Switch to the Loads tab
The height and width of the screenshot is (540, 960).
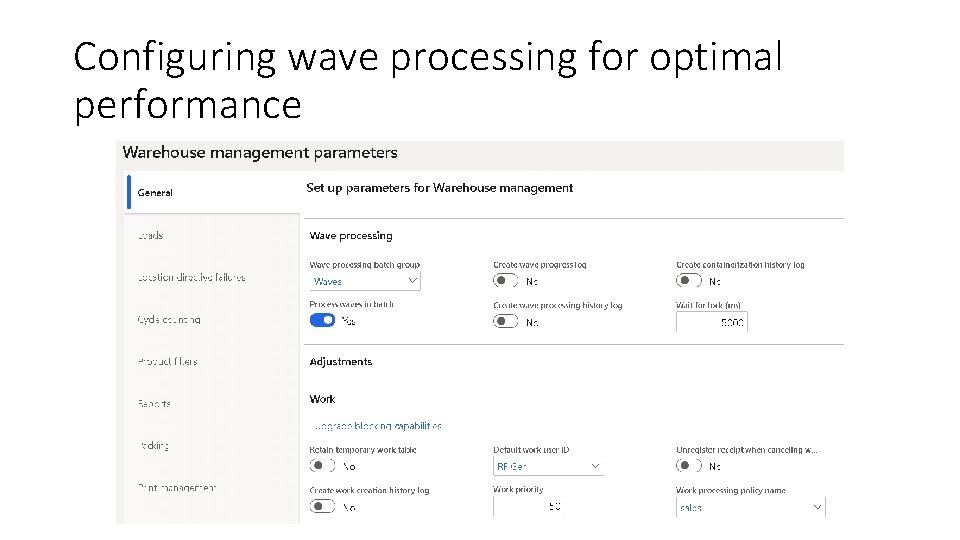[151, 236]
